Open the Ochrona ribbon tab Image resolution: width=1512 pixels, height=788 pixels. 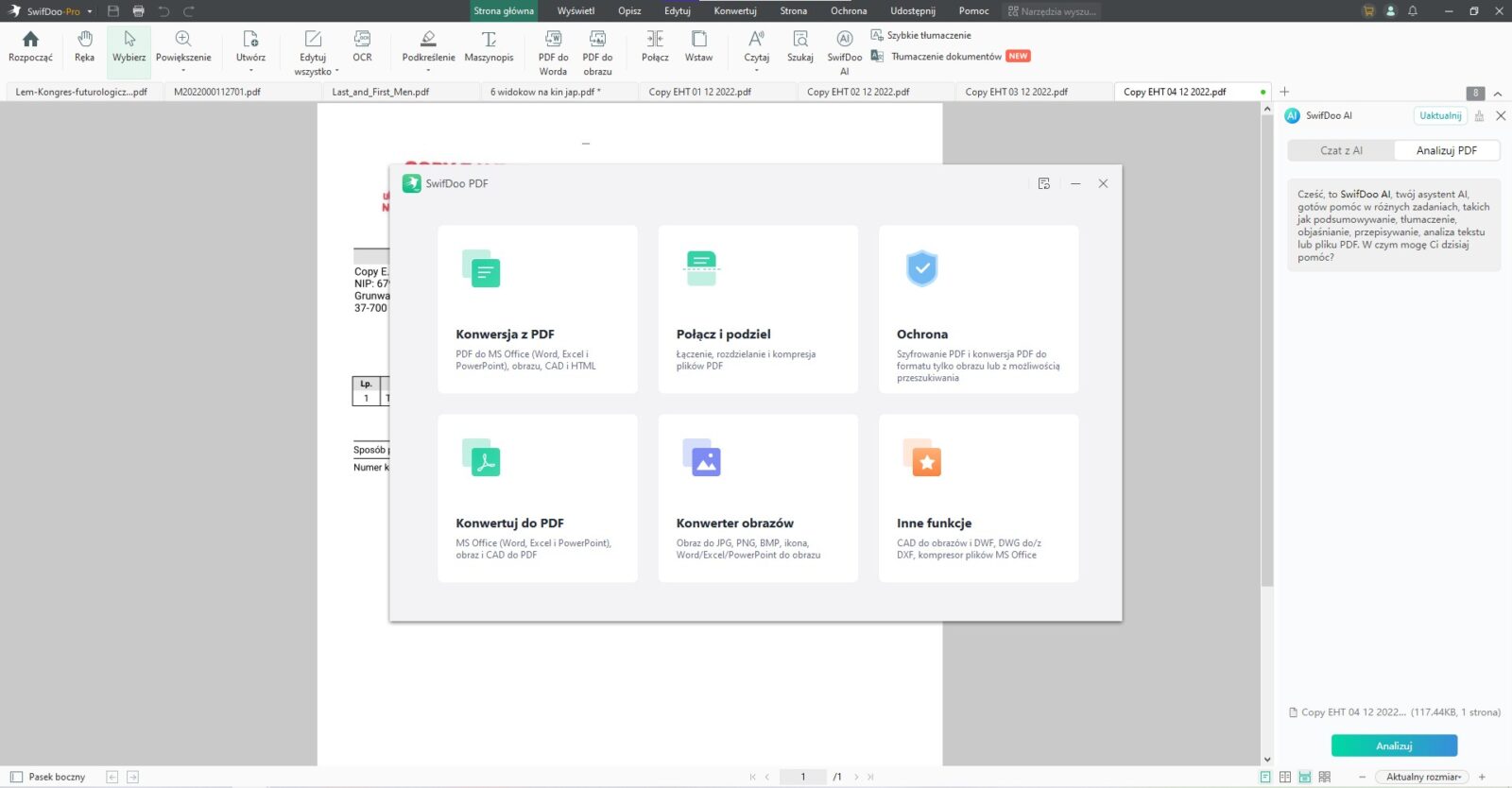pyautogui.click(x=849, y=11)
